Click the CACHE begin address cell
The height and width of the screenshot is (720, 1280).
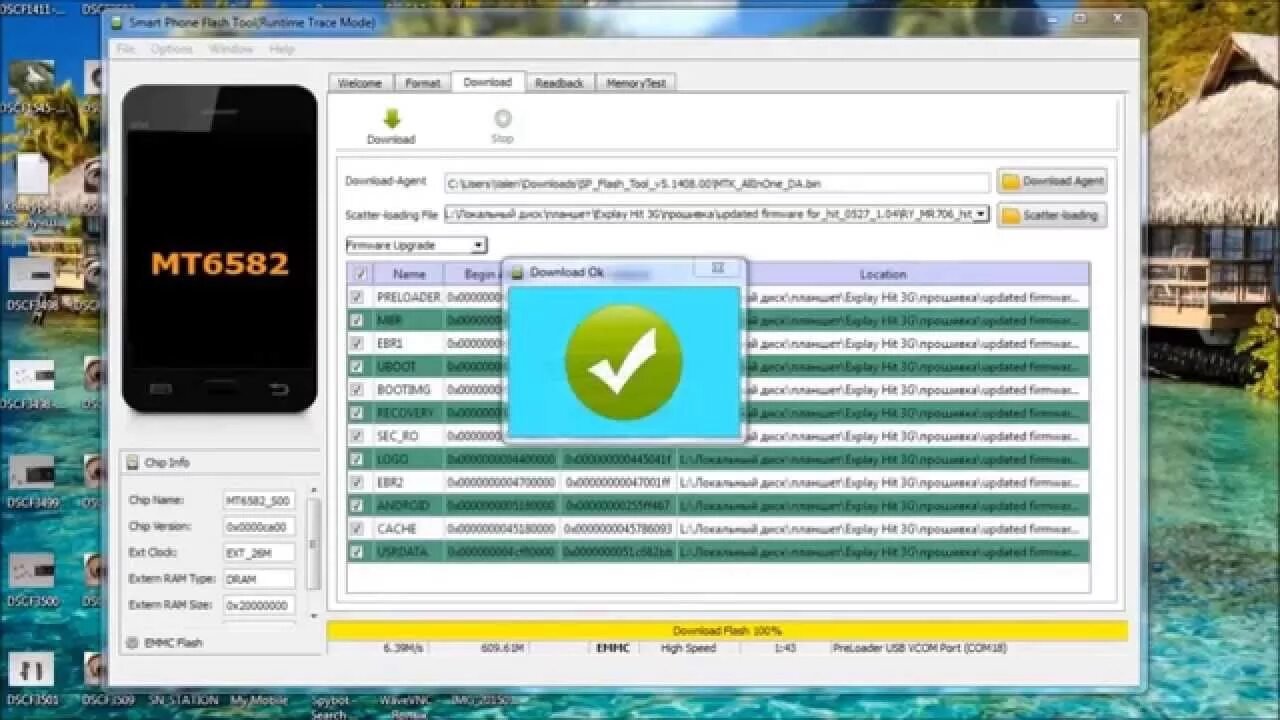click(x=502, y=528)
